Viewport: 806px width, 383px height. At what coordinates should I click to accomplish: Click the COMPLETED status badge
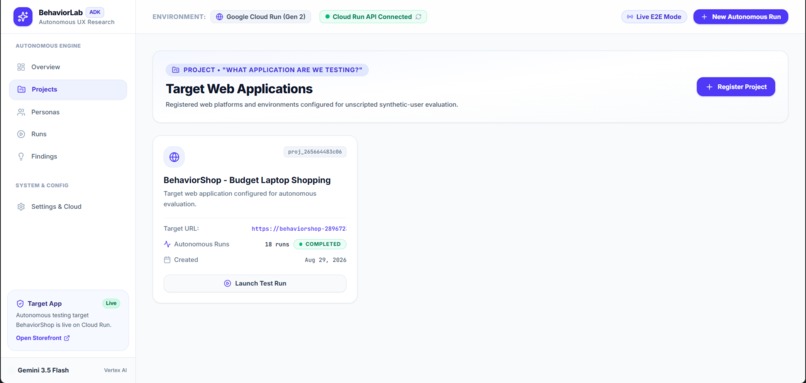tap(320, 244)
